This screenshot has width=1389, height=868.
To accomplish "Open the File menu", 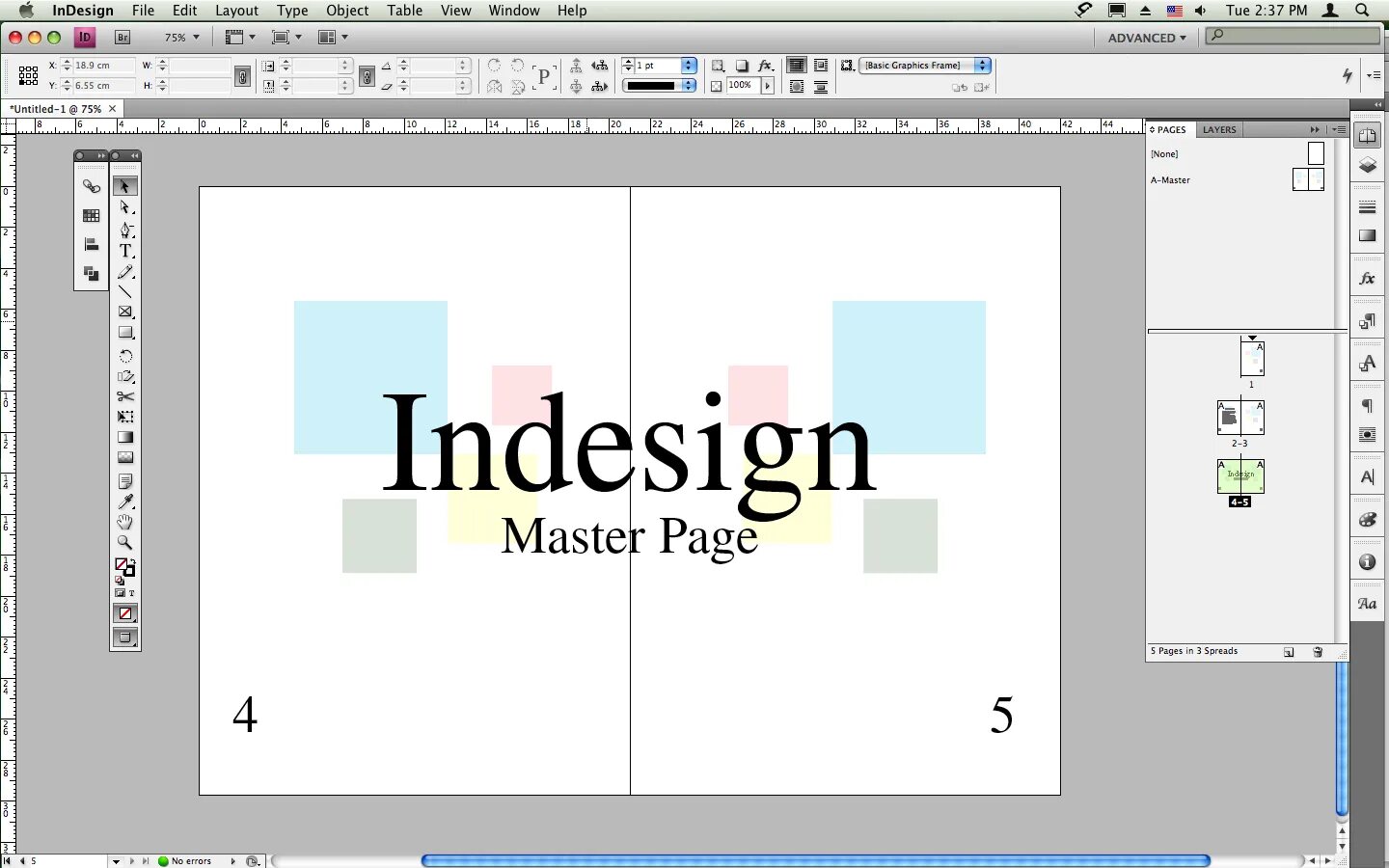I will point(143,11).
